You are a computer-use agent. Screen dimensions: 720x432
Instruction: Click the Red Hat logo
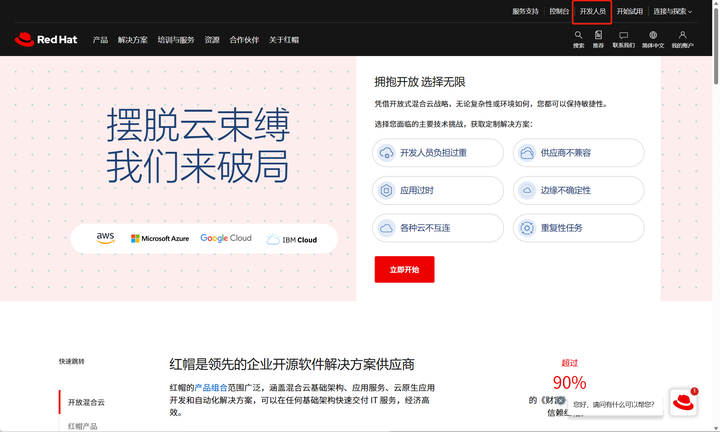tap(46, 39)
